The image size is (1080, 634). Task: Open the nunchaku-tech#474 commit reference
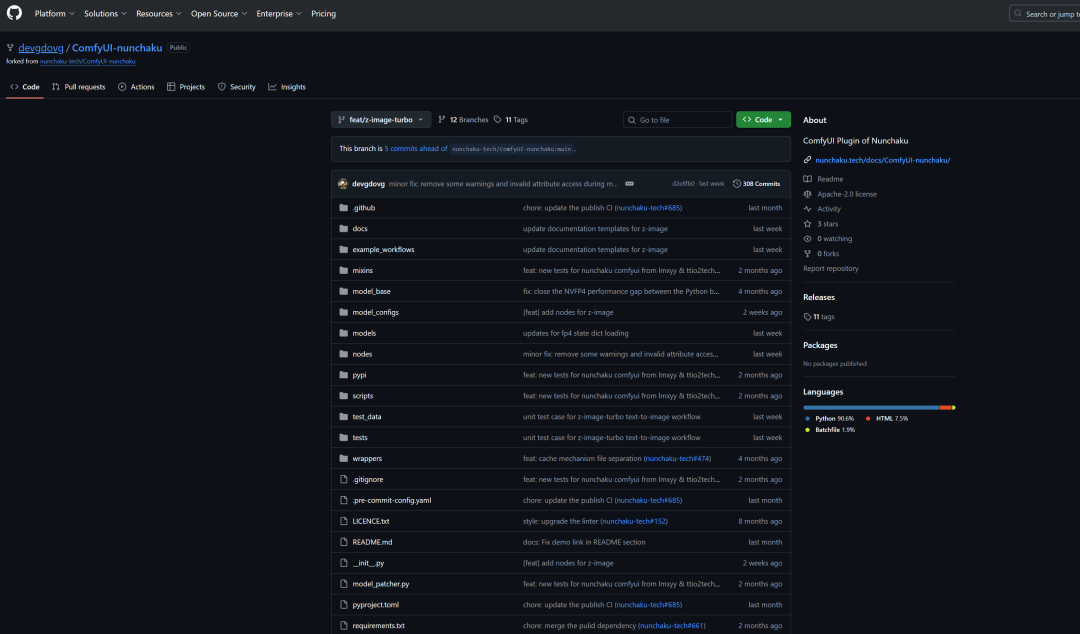point(678,458)
